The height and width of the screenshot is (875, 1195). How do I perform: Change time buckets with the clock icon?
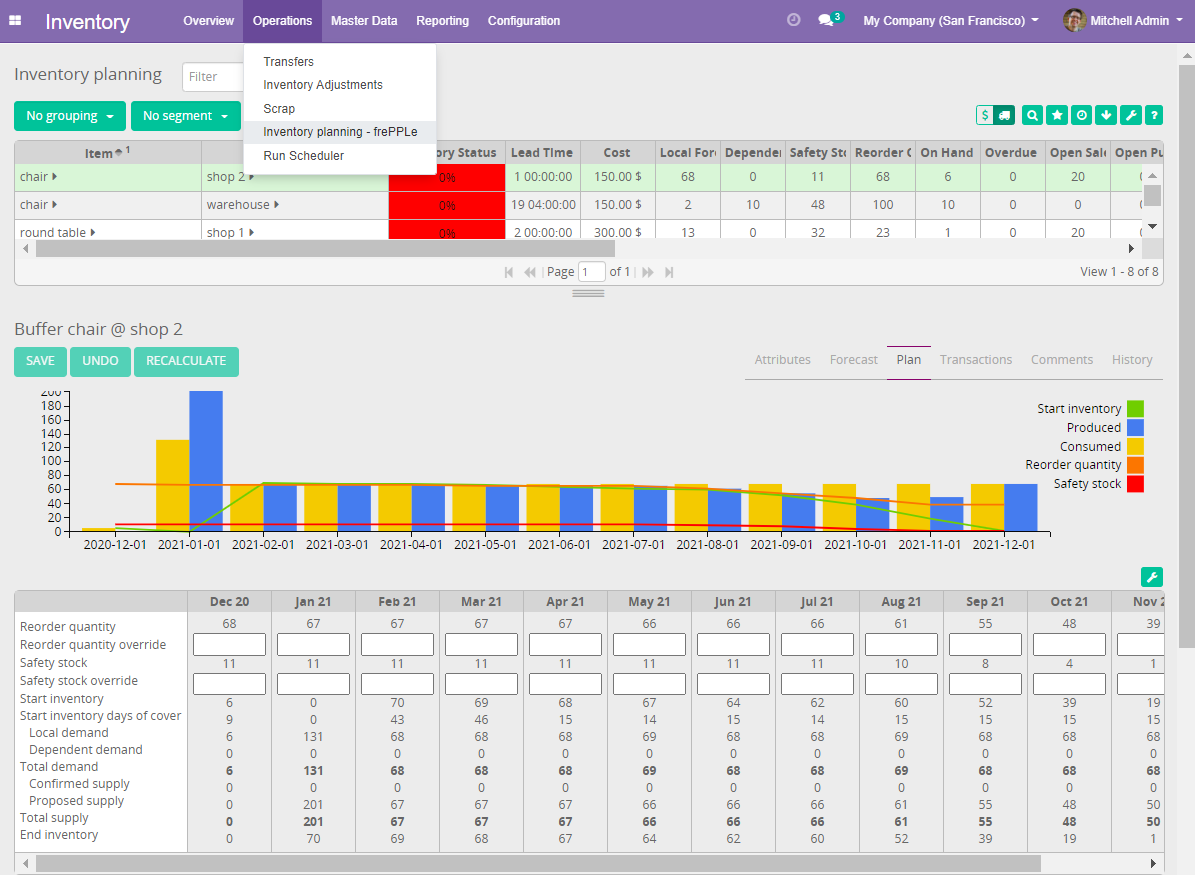(1081, 115)
